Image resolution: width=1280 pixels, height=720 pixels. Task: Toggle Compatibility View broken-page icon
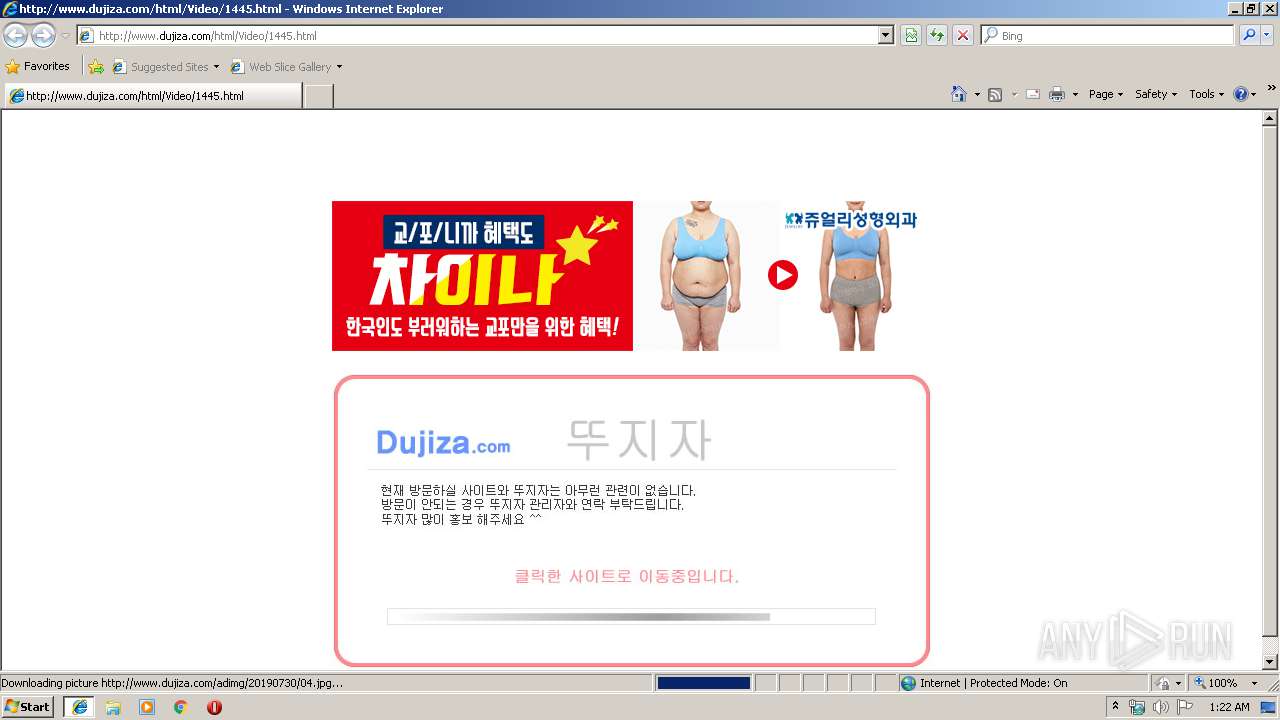click(x=911, y=36)
